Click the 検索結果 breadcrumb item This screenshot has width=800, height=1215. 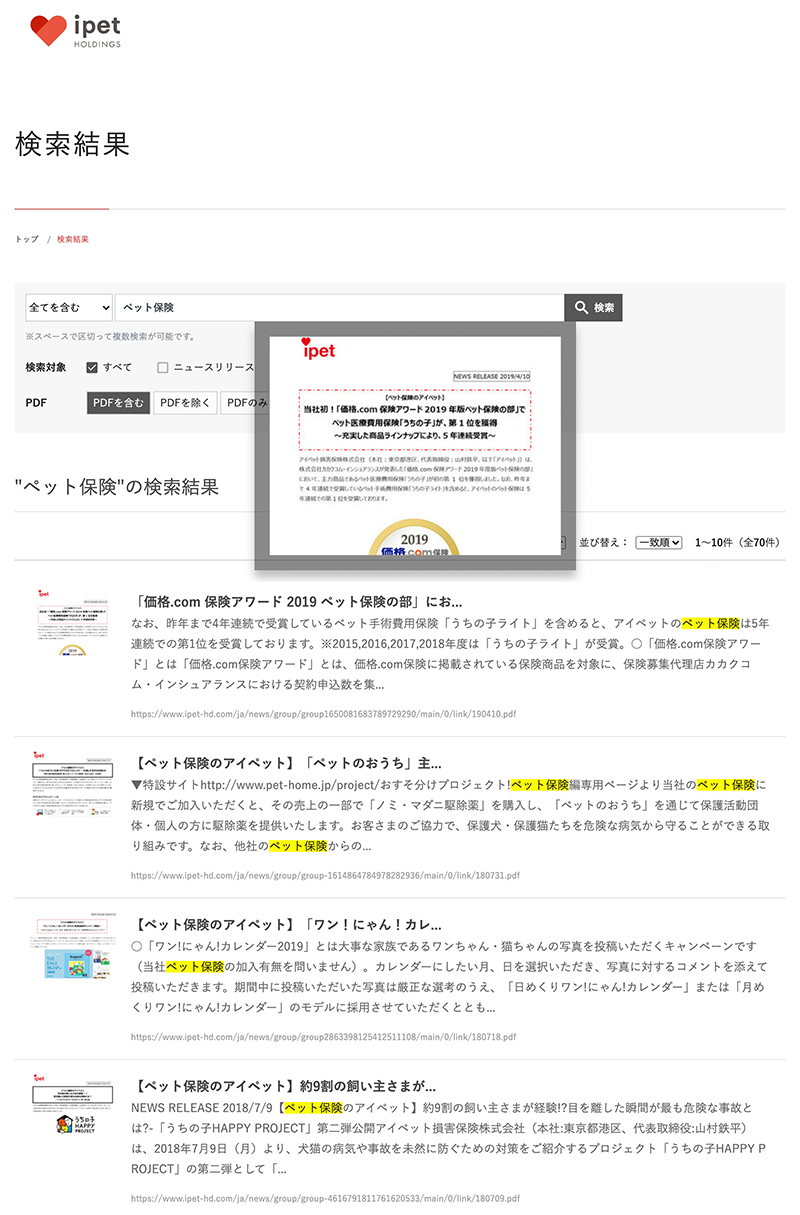click(73, 239)
